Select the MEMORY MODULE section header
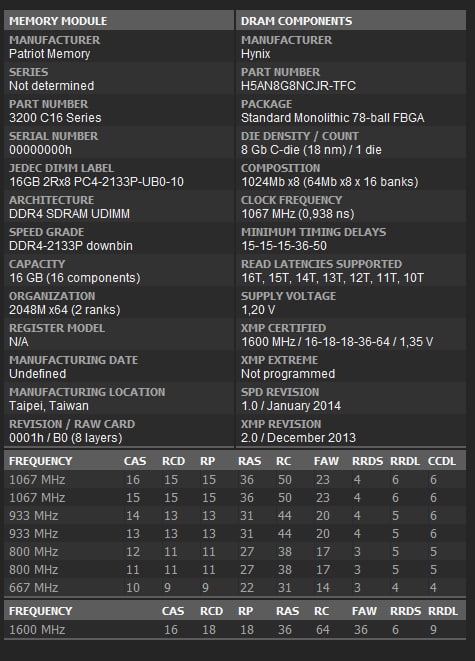The height and width of the screenshot is (661, 475). [118, 21]
